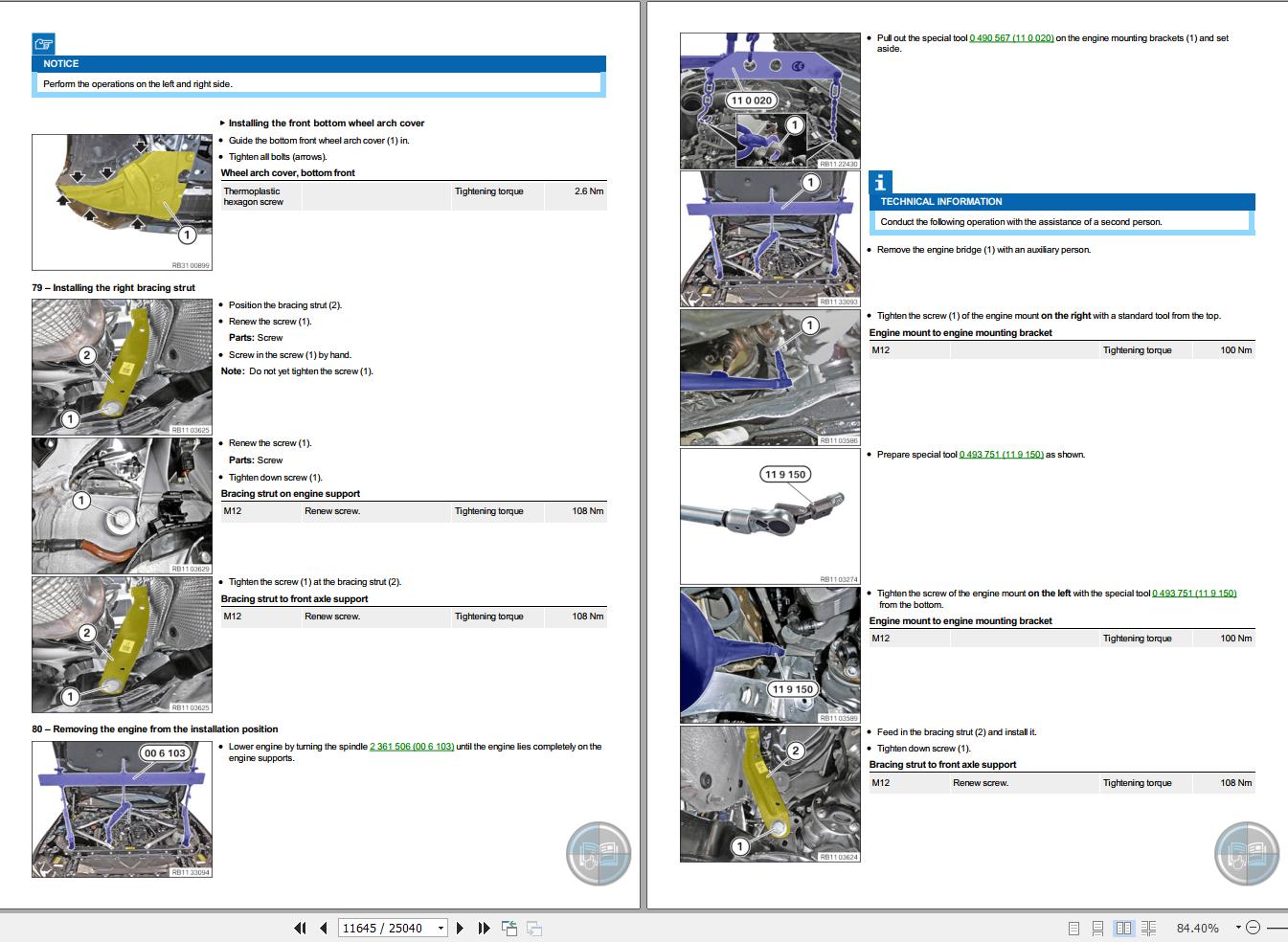Open the page number dropdown
The height and width of the screenshot is (942, 1288).
click(x=441, y=928)
